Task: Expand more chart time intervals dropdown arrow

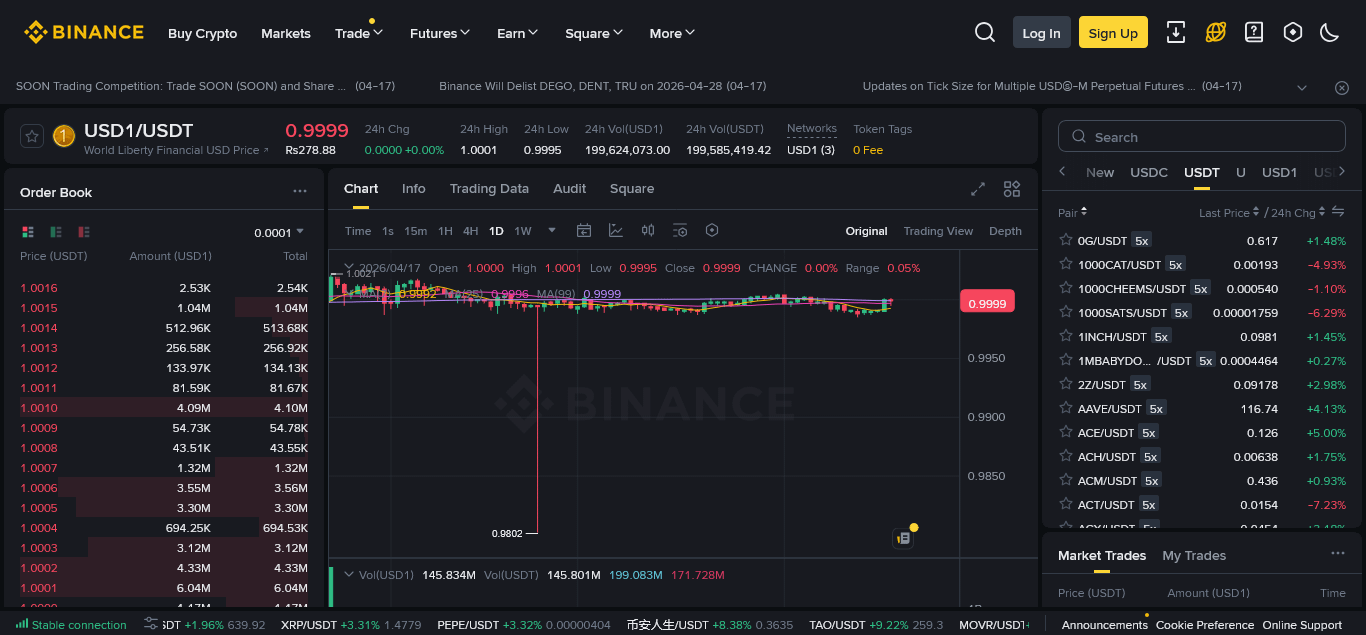Action: (x=551, y=230)
